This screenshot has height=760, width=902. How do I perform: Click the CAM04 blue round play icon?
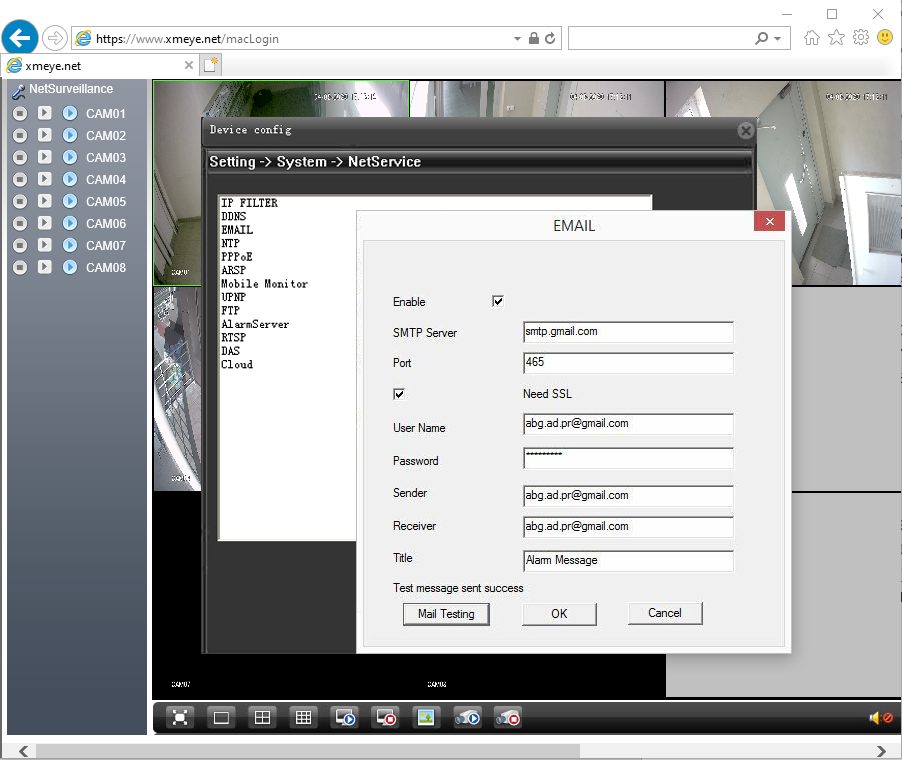pyautogui.click(x=70, y=180)
